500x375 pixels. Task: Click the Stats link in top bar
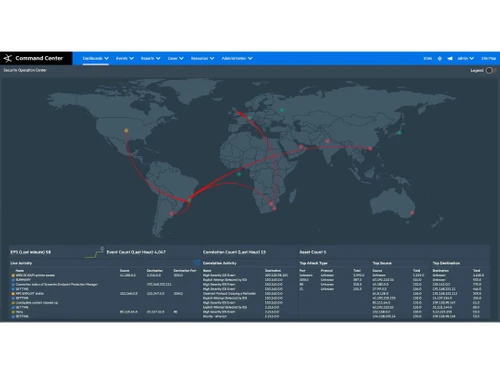428,58
